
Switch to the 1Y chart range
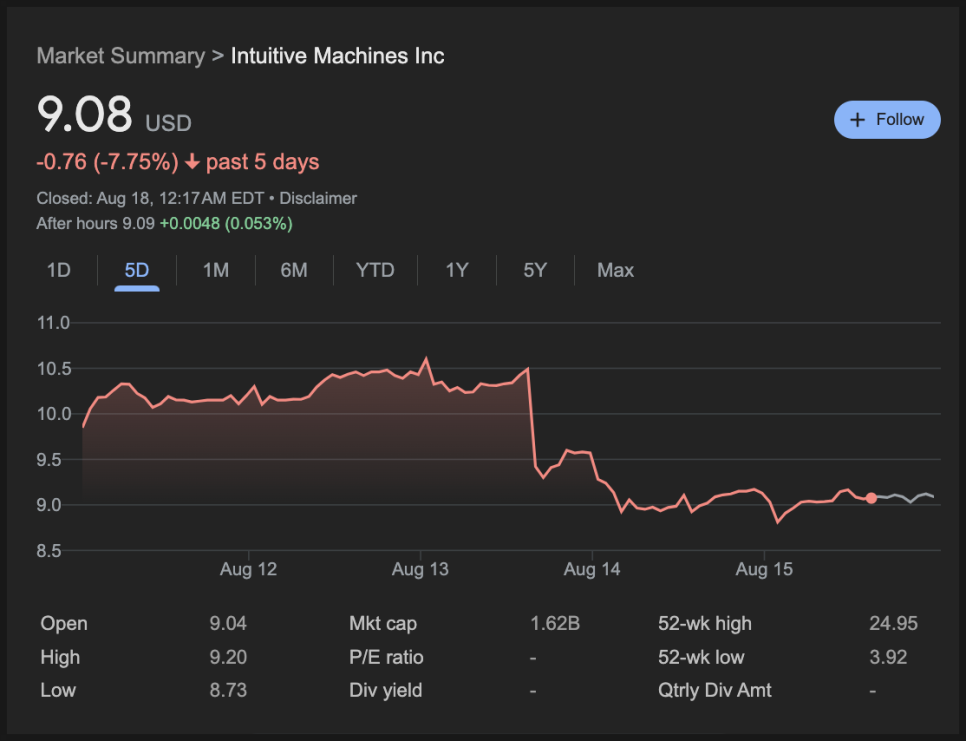[457, 270]
